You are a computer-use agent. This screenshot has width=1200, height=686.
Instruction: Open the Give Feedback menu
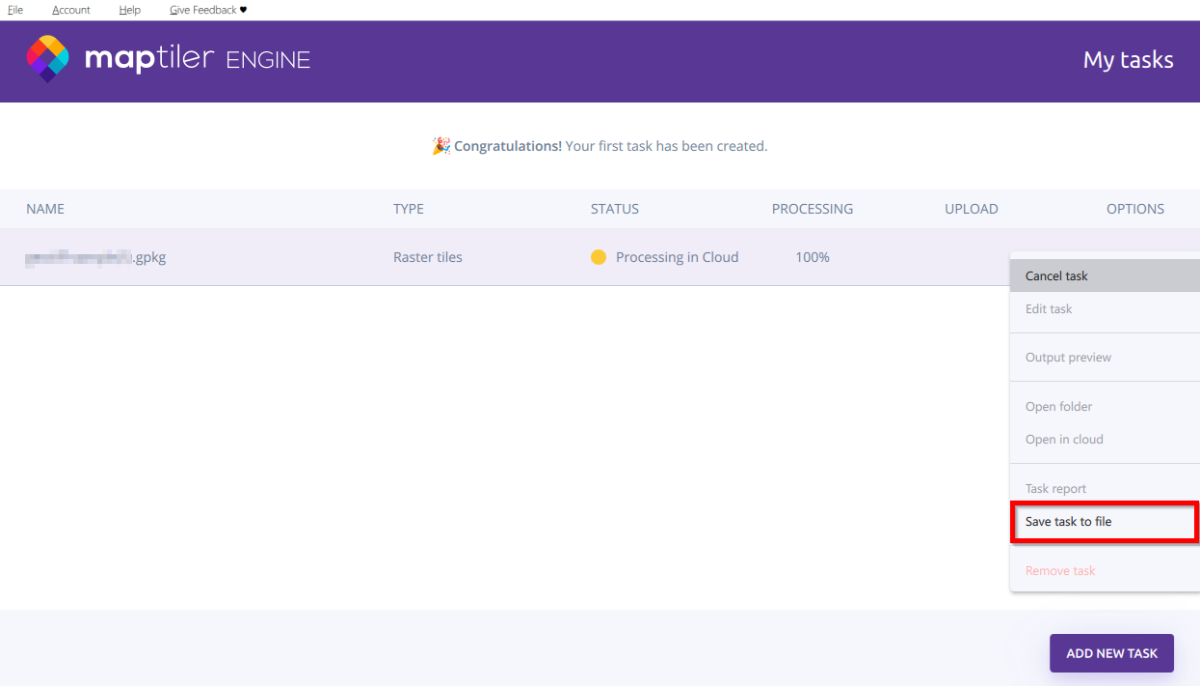pyautogui.click(x=203, y=10)
